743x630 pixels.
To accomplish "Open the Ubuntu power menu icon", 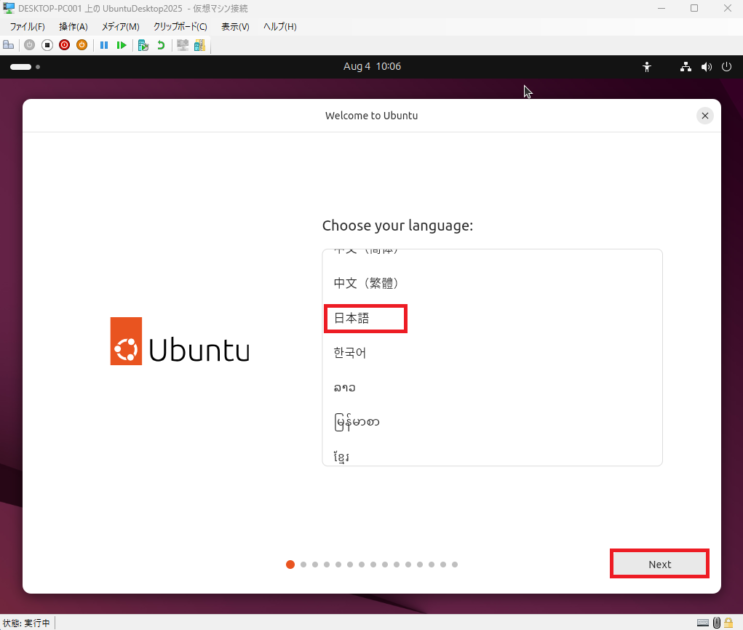I will pos(726,67).
